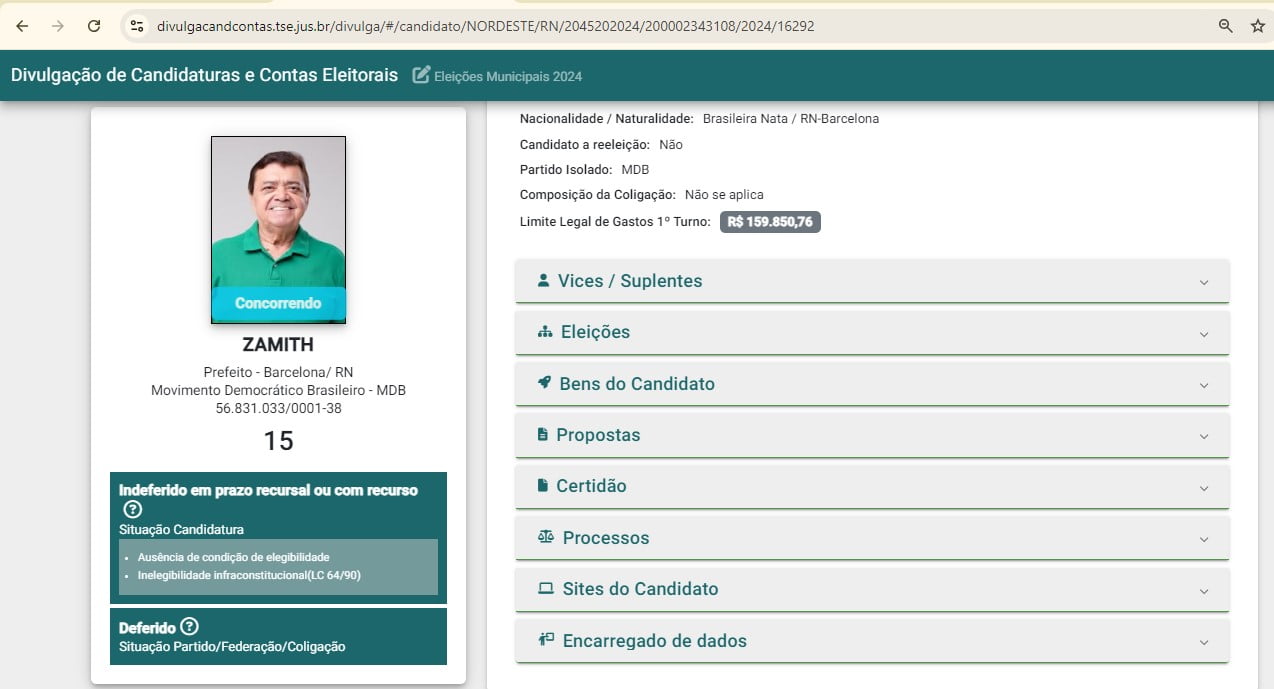Click the zoom magnifier icon in address bar
1274x689 pixels.
point(1225,26)
